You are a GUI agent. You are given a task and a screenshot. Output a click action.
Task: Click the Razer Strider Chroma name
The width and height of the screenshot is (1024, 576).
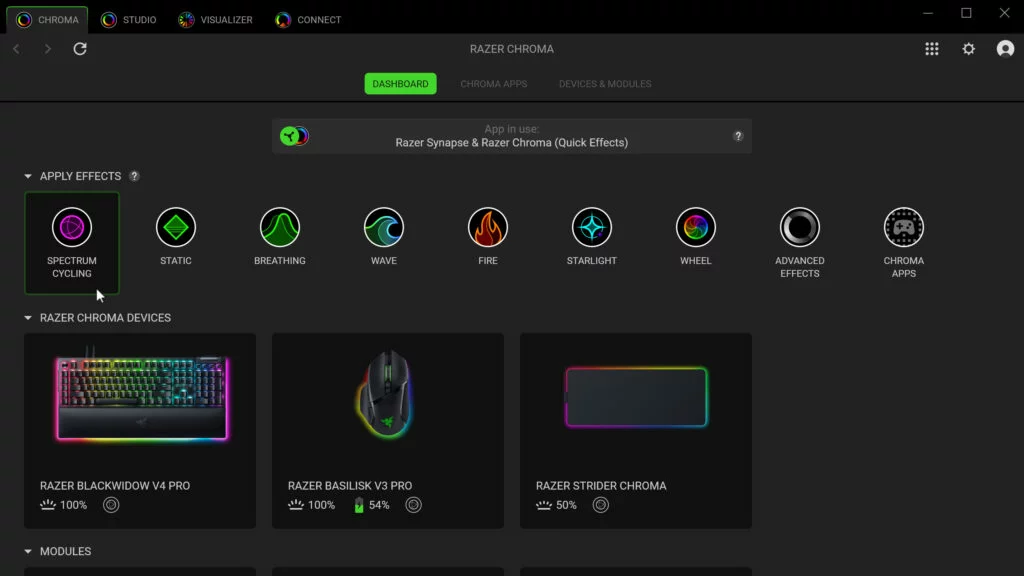601,486
